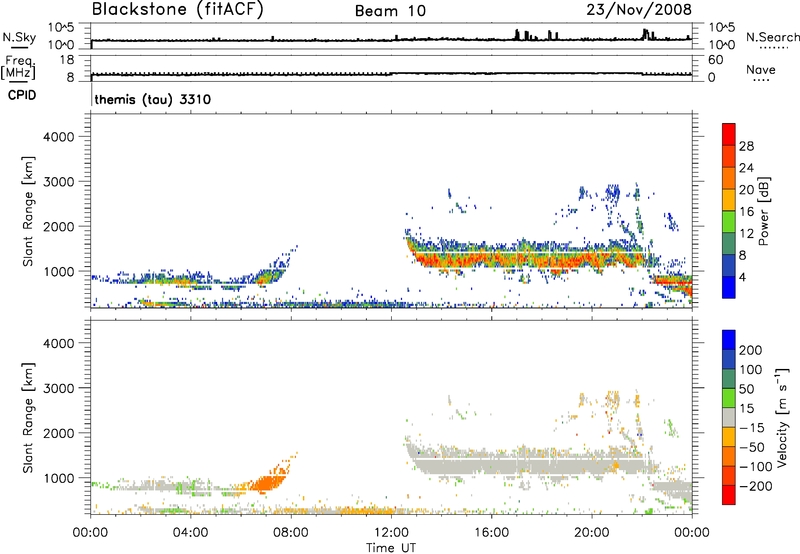
Task: Click the 'Time UT' axis label
Action: [x=391, y=548]
